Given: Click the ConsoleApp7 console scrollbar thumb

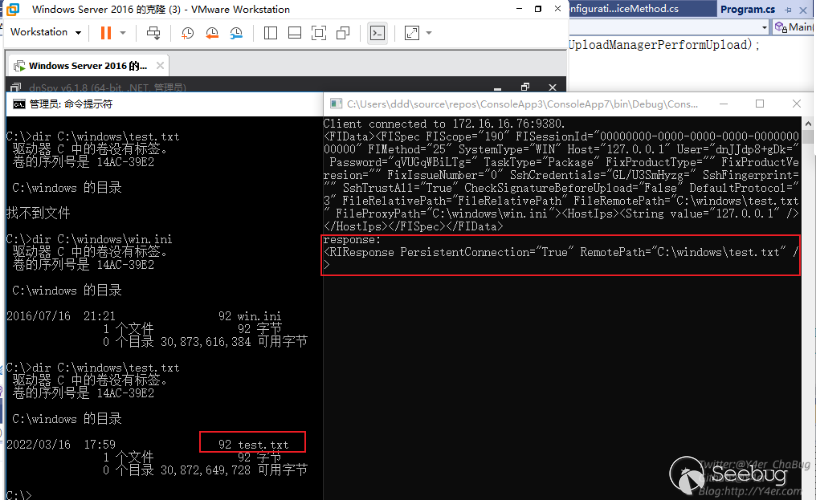Looking at the screenshot, I should click(x=808, y=137).
